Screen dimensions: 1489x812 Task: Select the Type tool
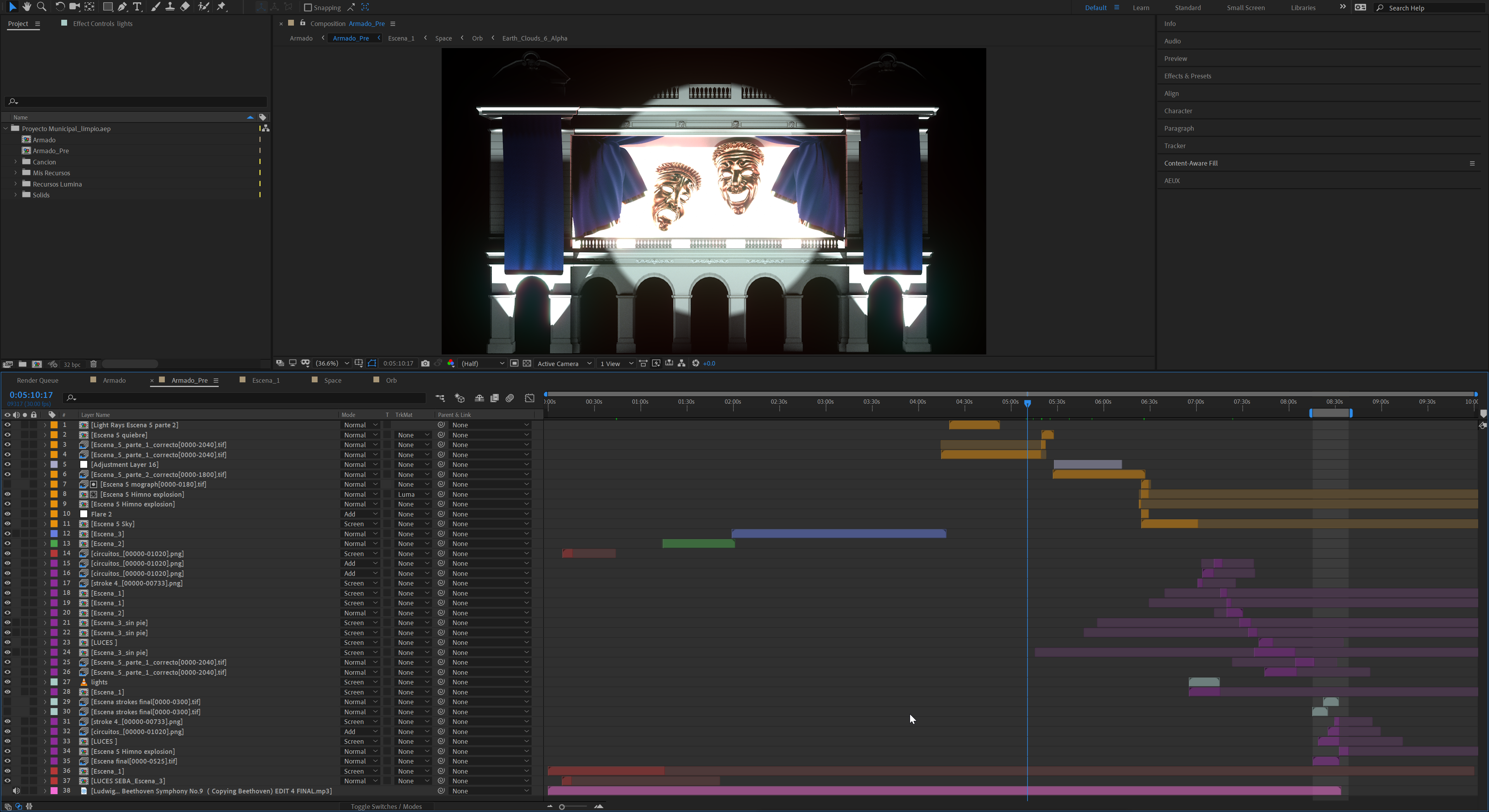137,7
